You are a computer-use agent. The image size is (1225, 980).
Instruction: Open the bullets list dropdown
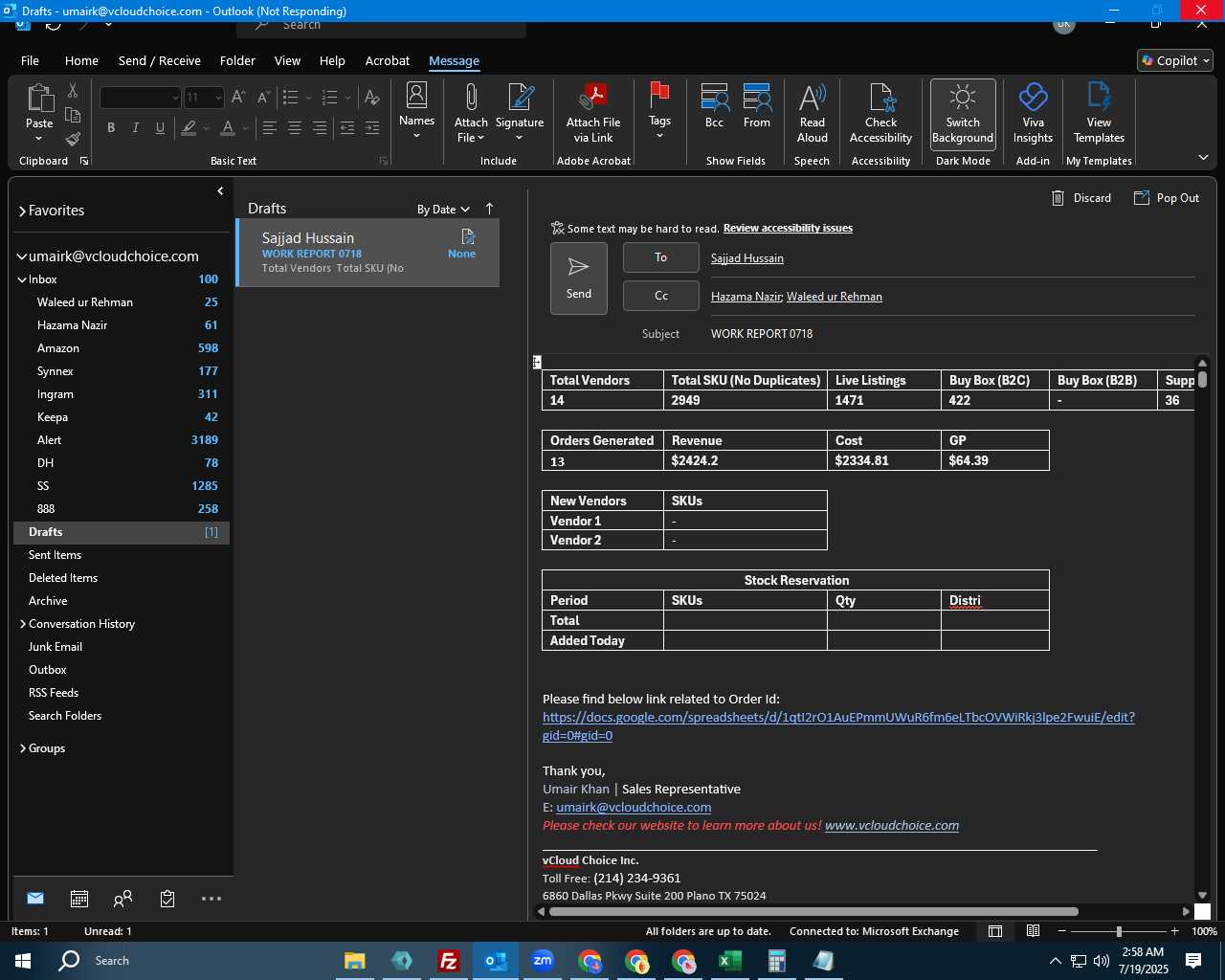(308, 98)
